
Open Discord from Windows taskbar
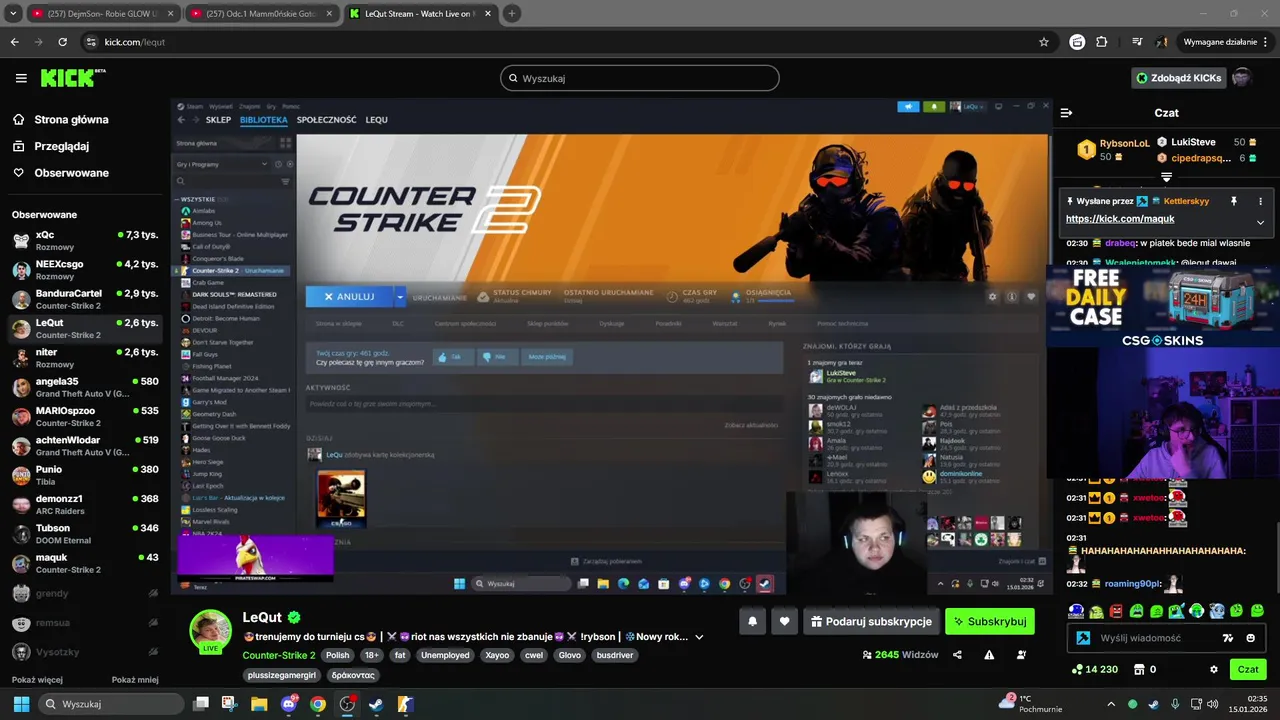tap(289, 704)
